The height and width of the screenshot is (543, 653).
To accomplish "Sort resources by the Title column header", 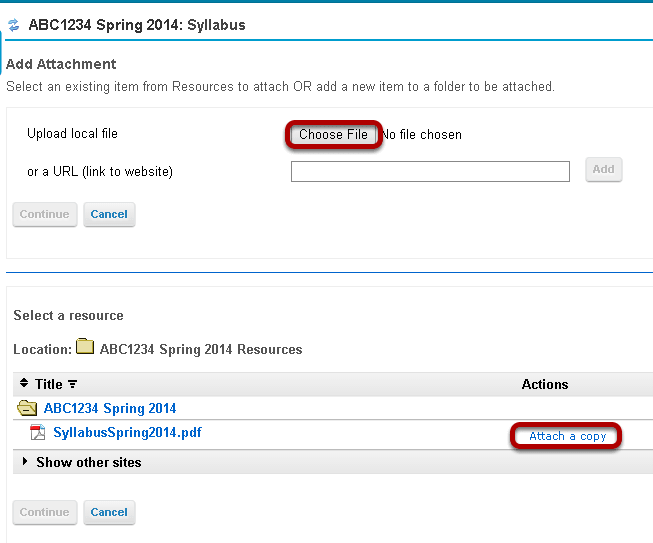I will coord(49,384).
